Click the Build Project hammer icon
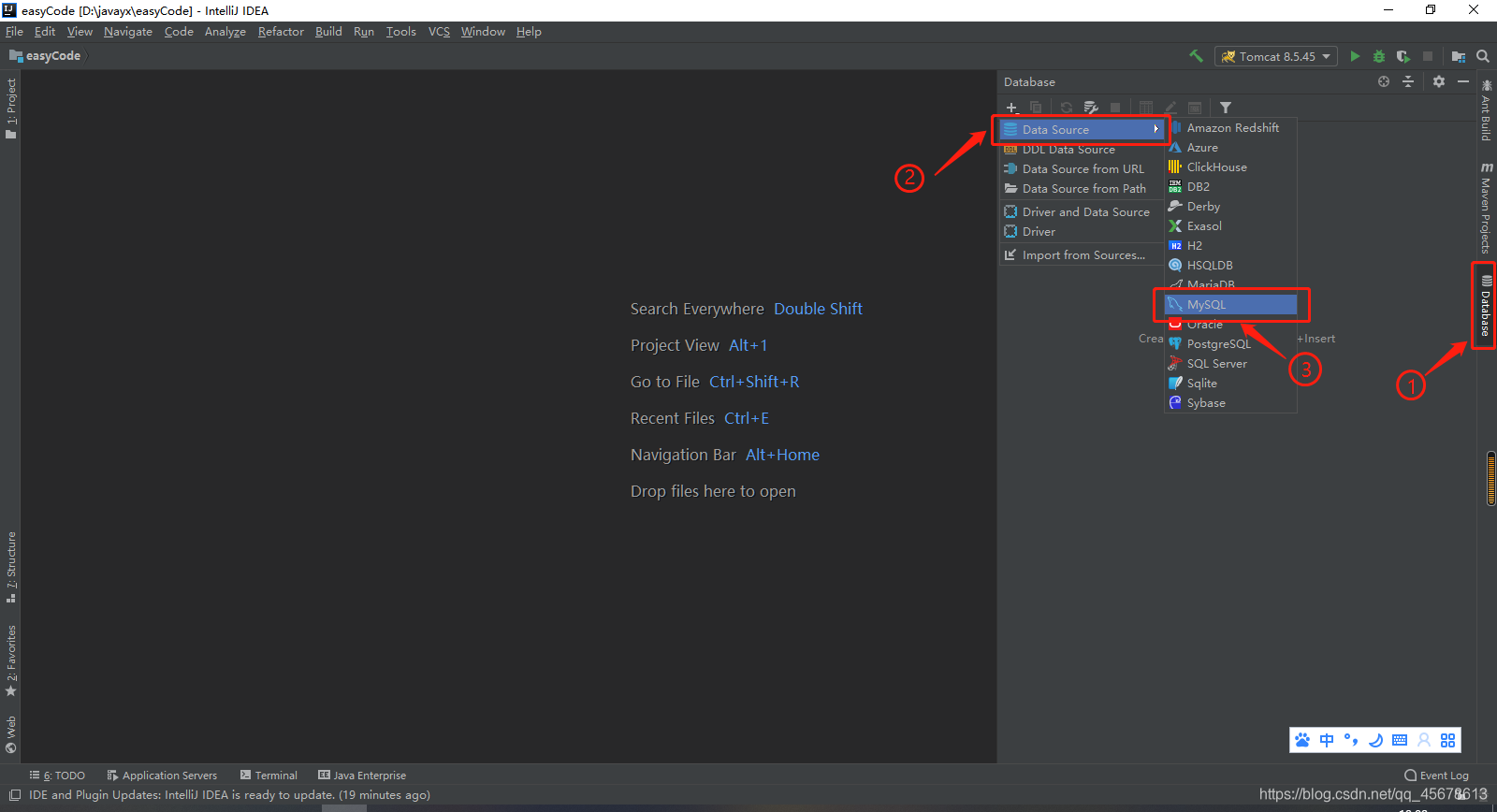 coord(1196,56)
